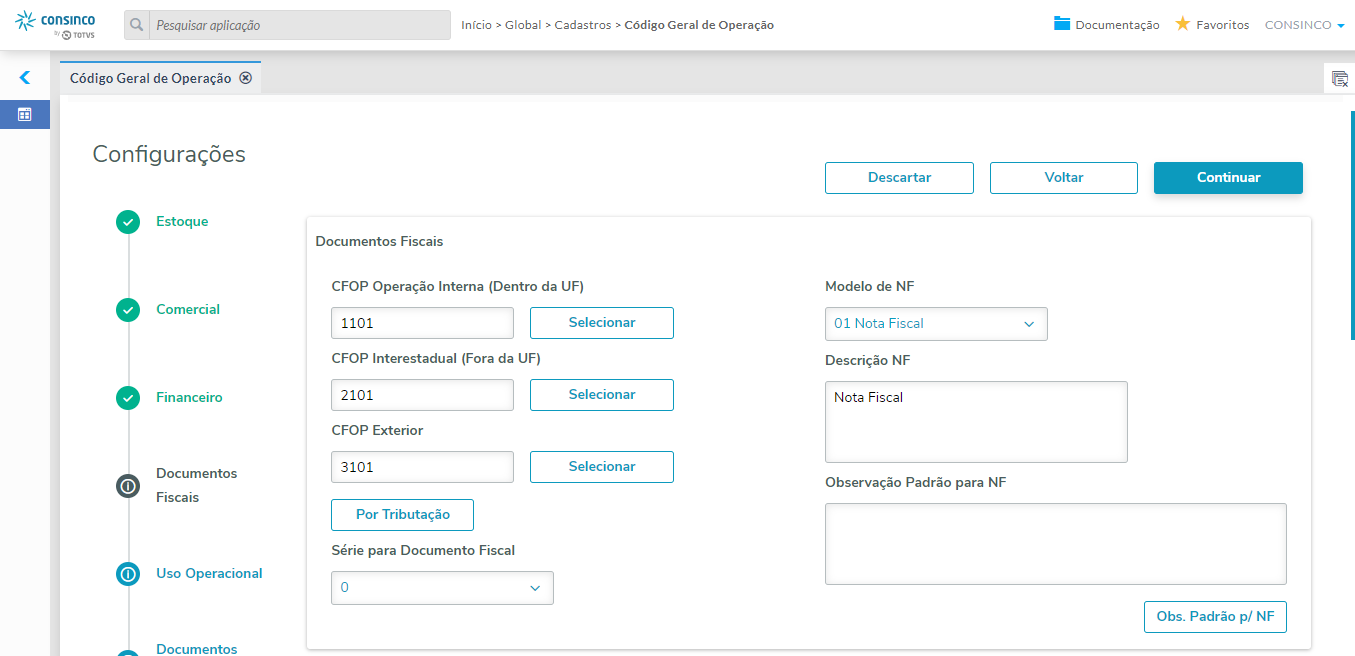The height and width of the screenshot is (656, 1355).
Task: Click the search magnifier icon
Action: click(137, 25)
